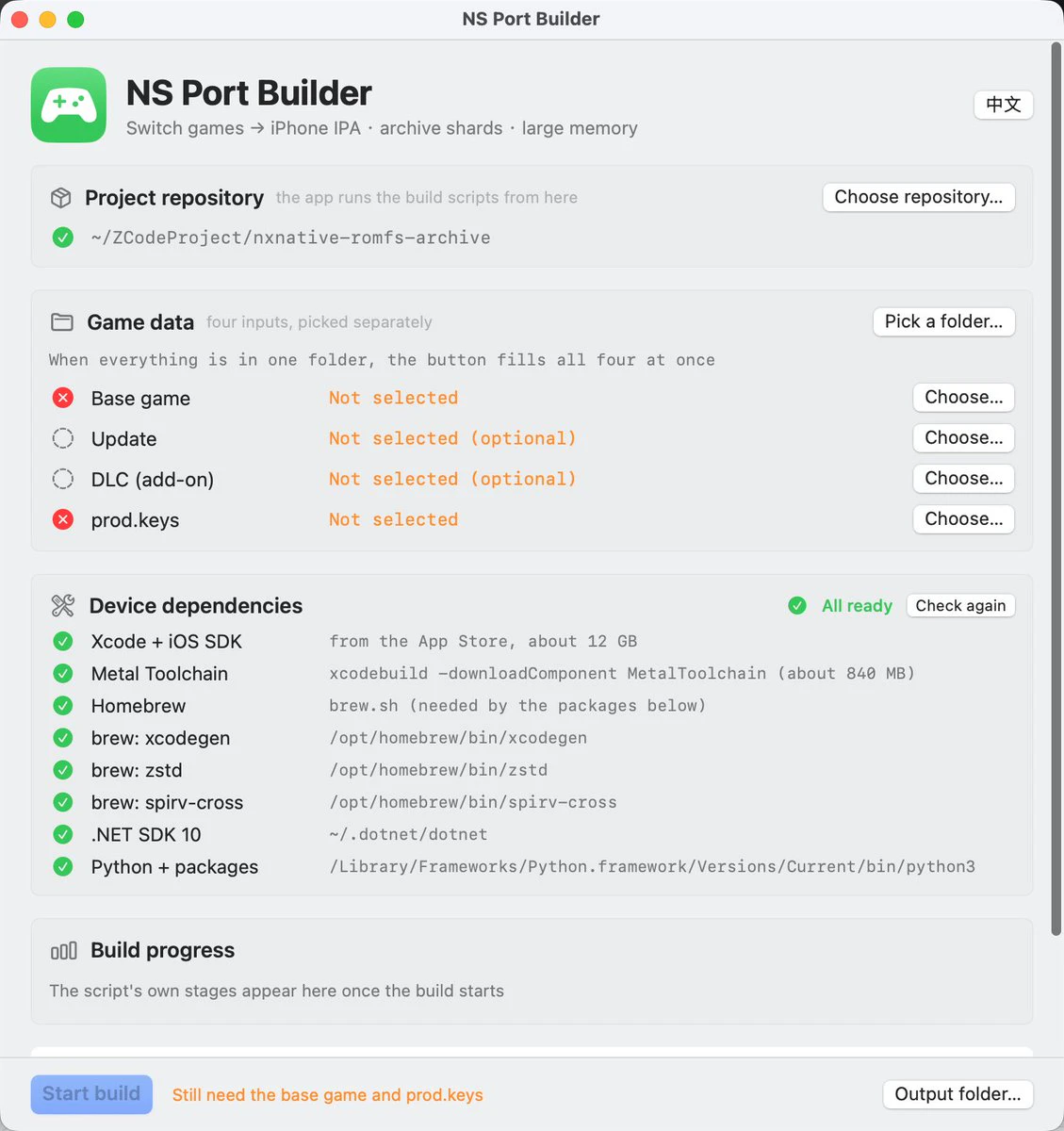The height and width of the screenshot is (1131, 1064).
Task: Click the vertical scrollbar on the right edge
Action: (x=1056, y=490)
